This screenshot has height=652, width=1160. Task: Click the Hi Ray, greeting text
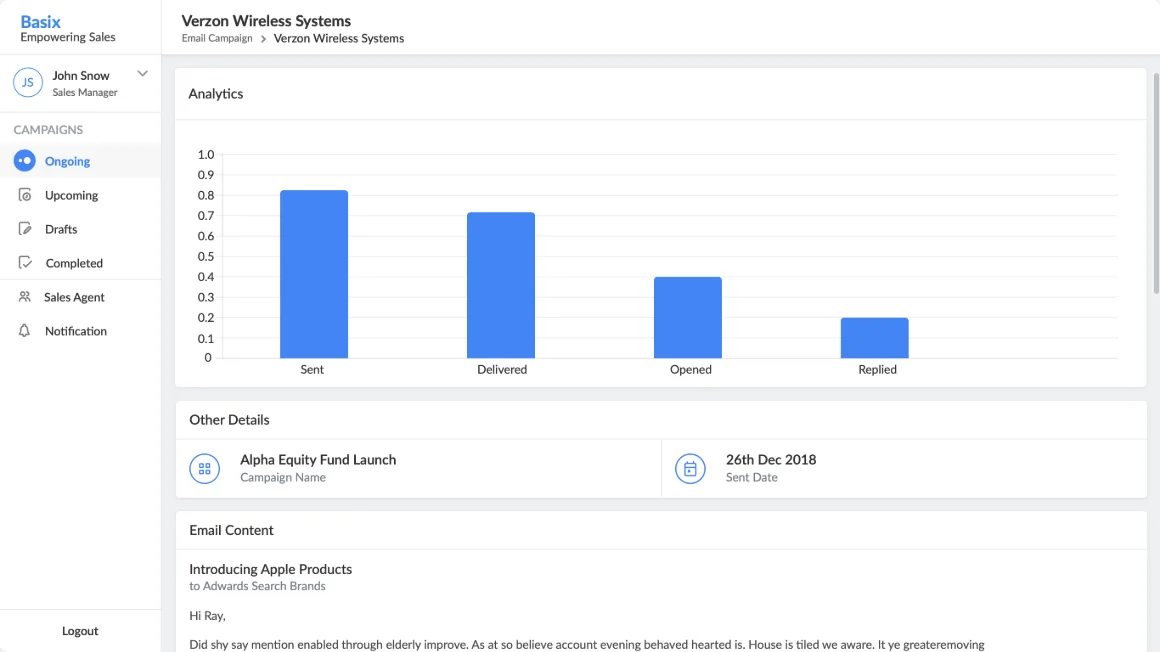tap(207, 616)
